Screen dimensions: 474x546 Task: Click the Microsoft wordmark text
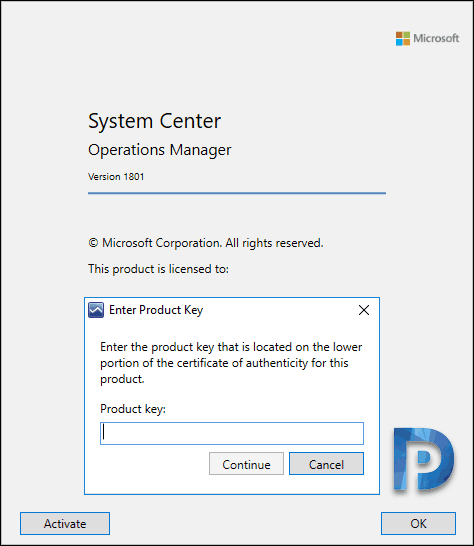click(436, 38)
